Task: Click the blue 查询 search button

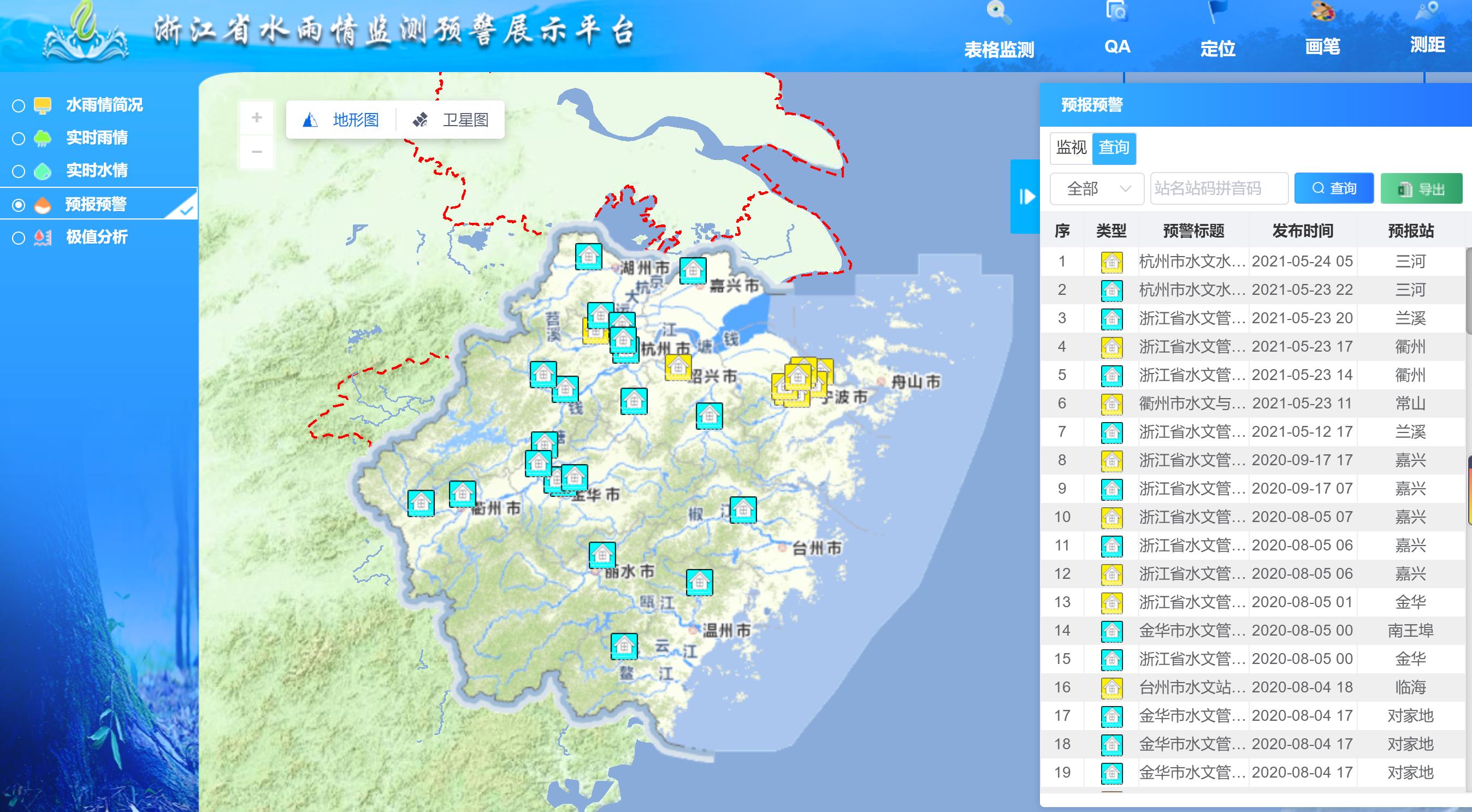Action: click(x=1334, y=188)
